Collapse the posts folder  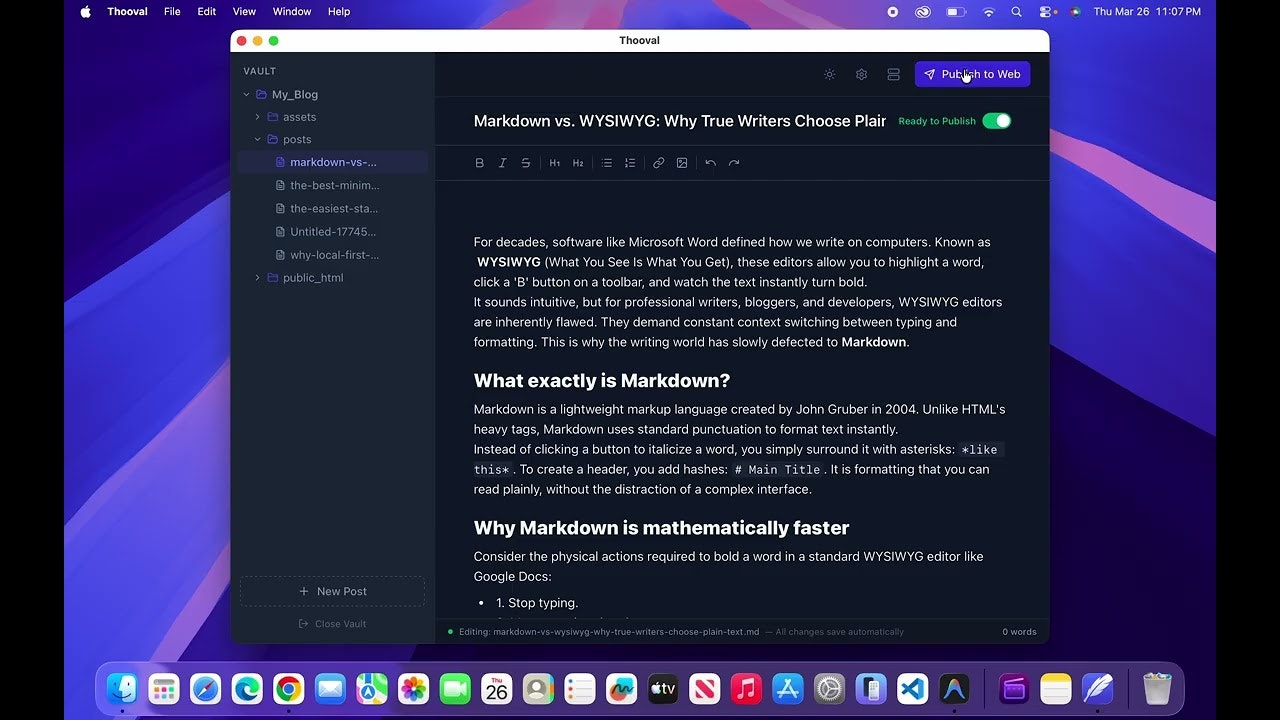pyautogui.click(x=257, y=140)
